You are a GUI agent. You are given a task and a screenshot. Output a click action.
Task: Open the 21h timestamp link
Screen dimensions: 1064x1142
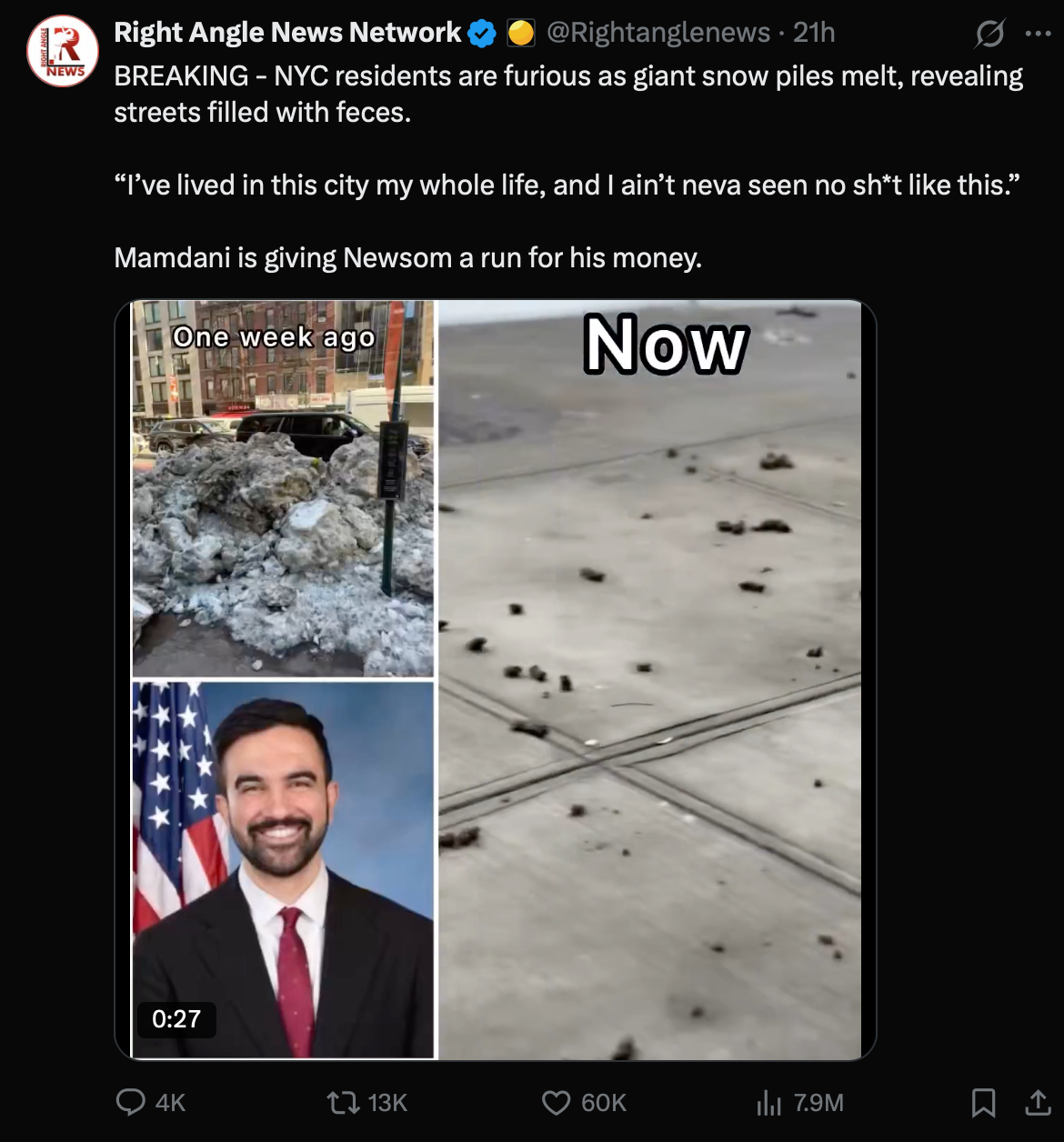coord(814,33)
